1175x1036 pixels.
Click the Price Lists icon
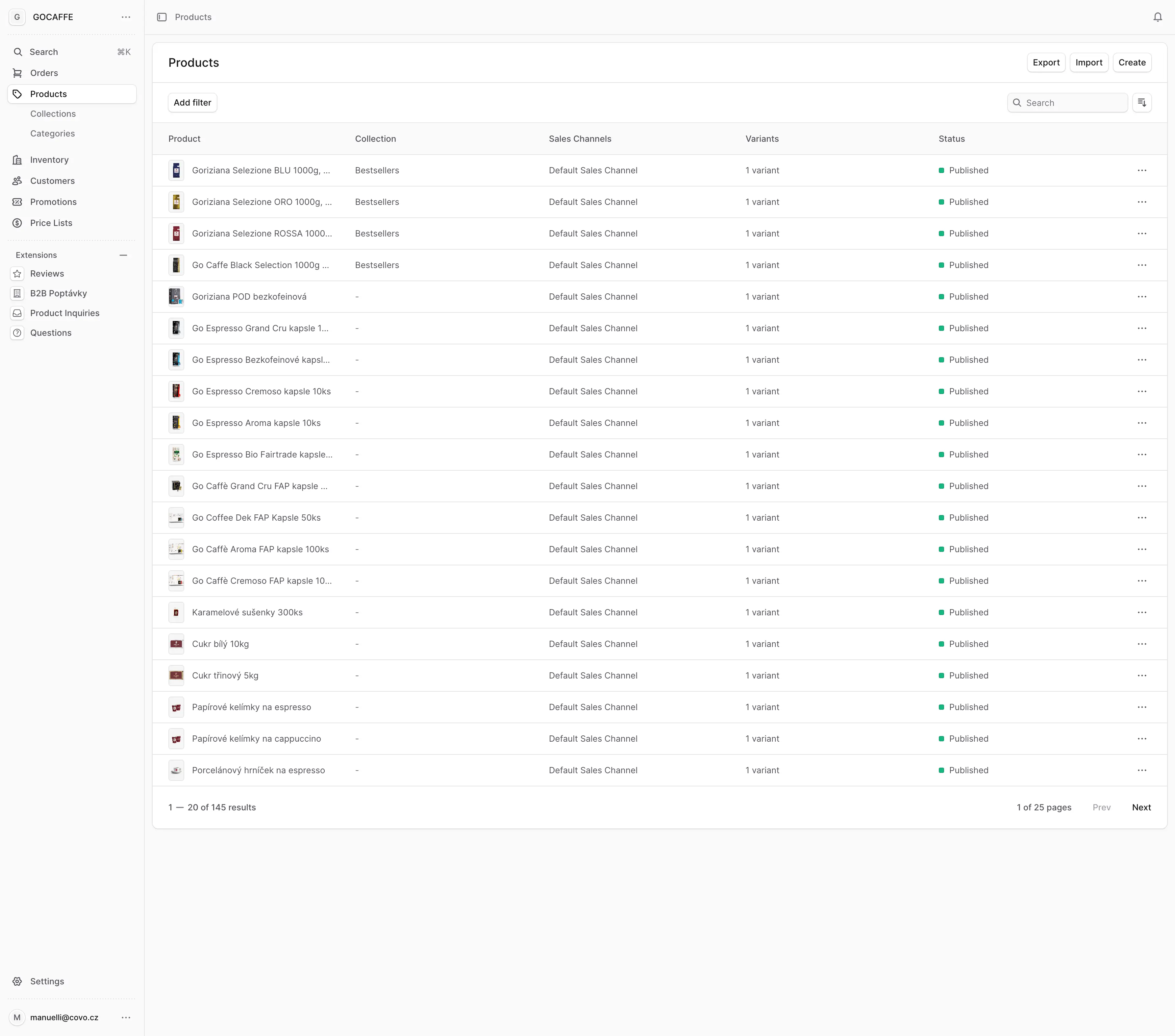pos(17,223)
